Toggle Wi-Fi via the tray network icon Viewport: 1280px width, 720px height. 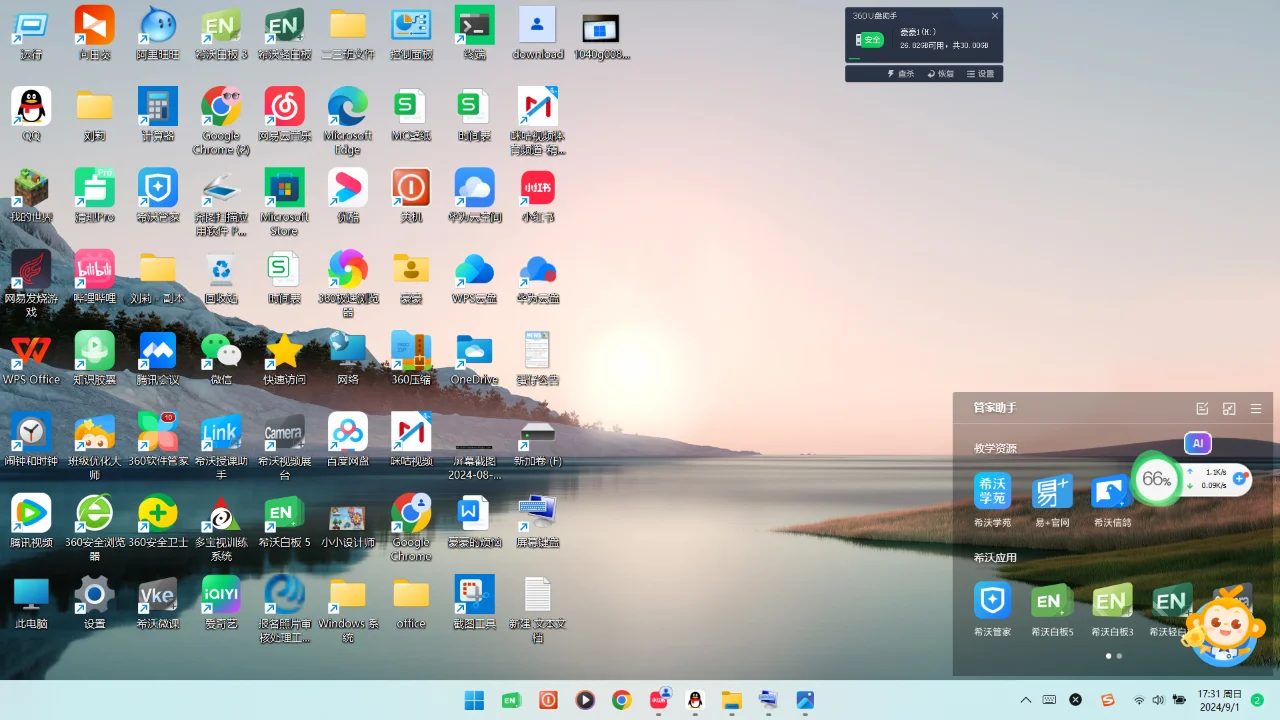1138,699
